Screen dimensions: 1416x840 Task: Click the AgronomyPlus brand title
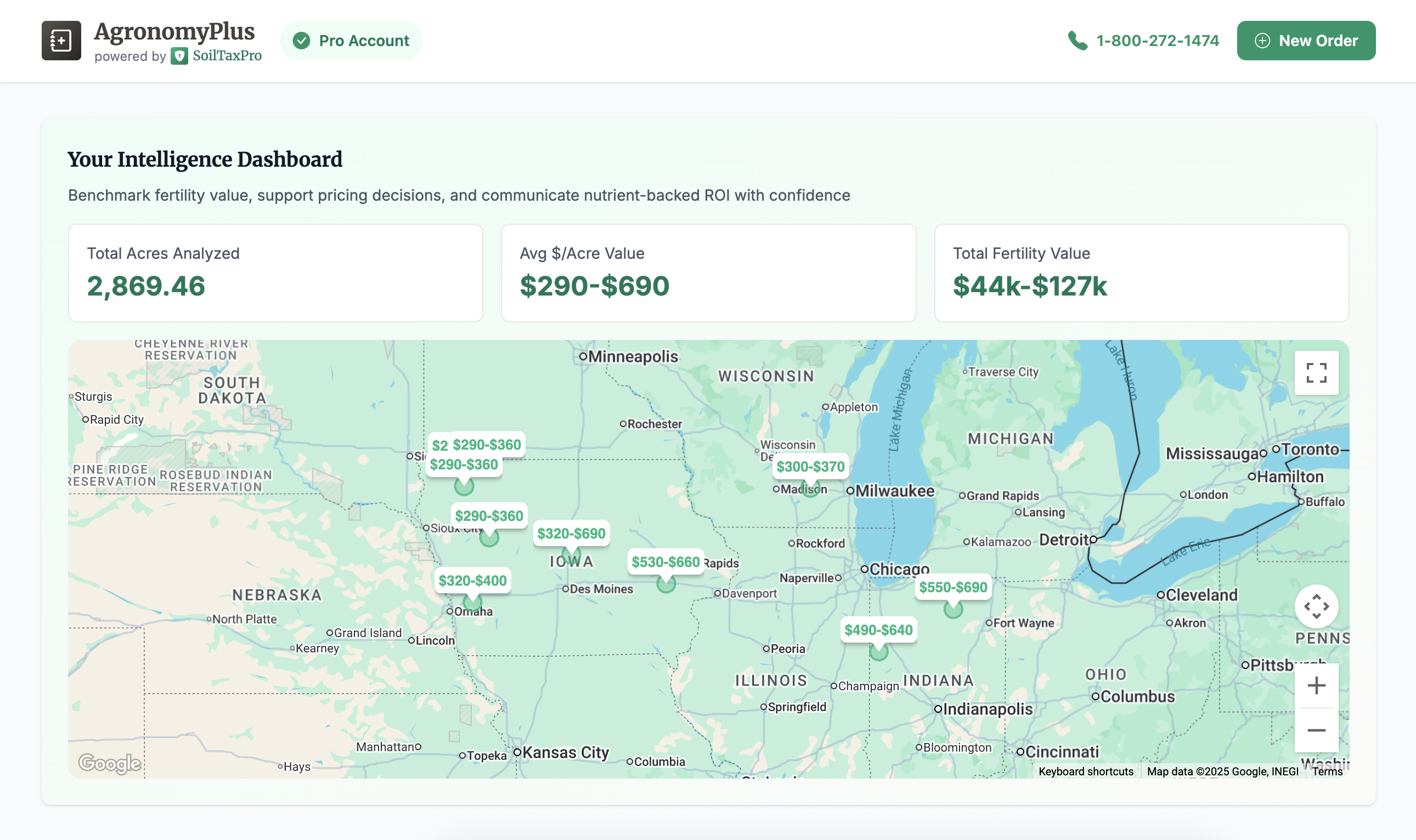click(174, 32)
